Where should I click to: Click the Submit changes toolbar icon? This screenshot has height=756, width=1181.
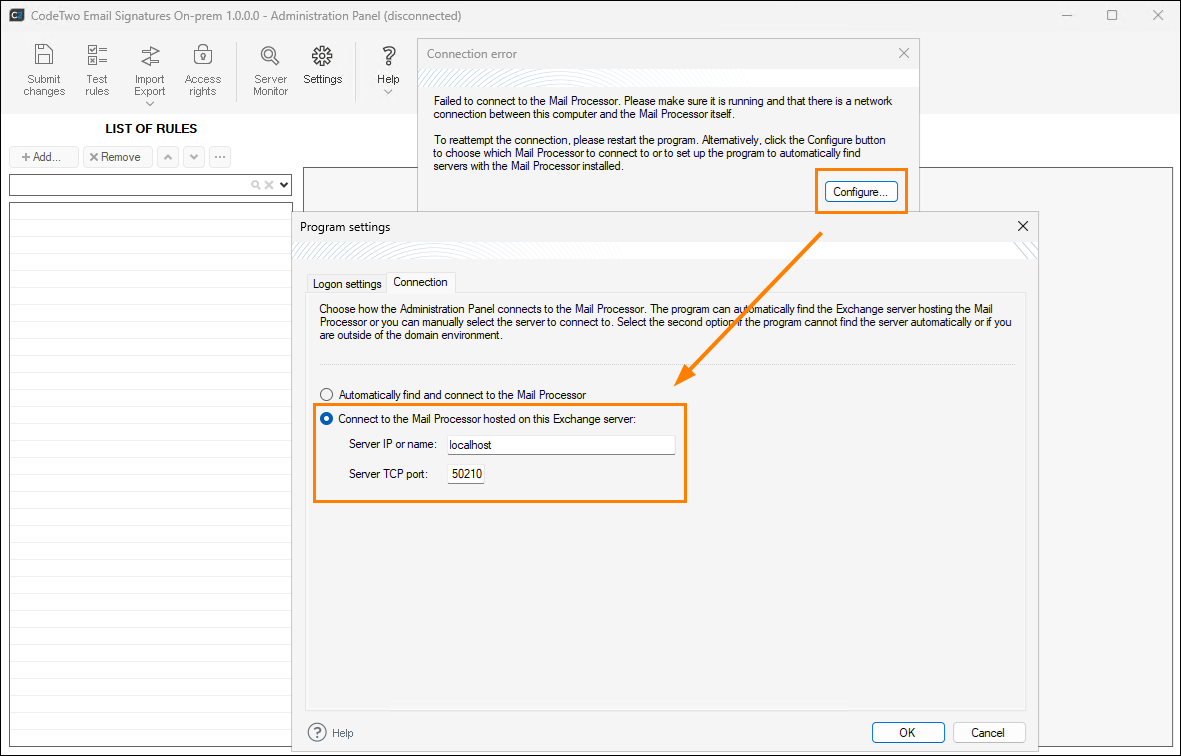[x=44, y=70]
